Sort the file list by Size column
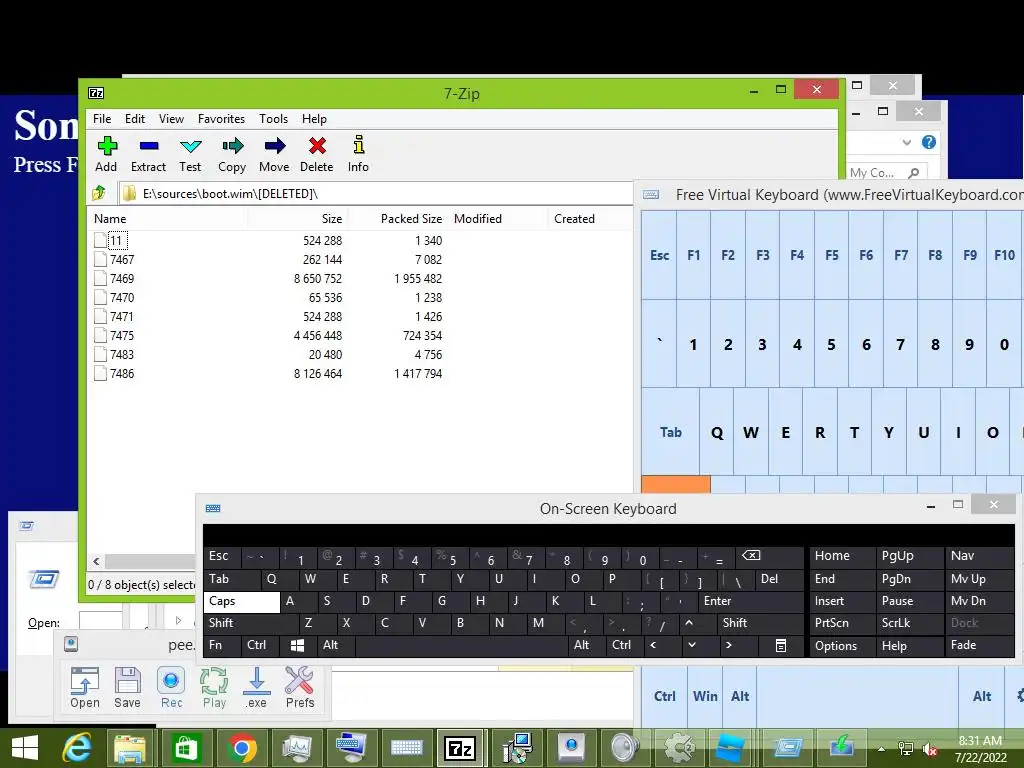This screenshot has width=1024, height=768. (297, 219)
